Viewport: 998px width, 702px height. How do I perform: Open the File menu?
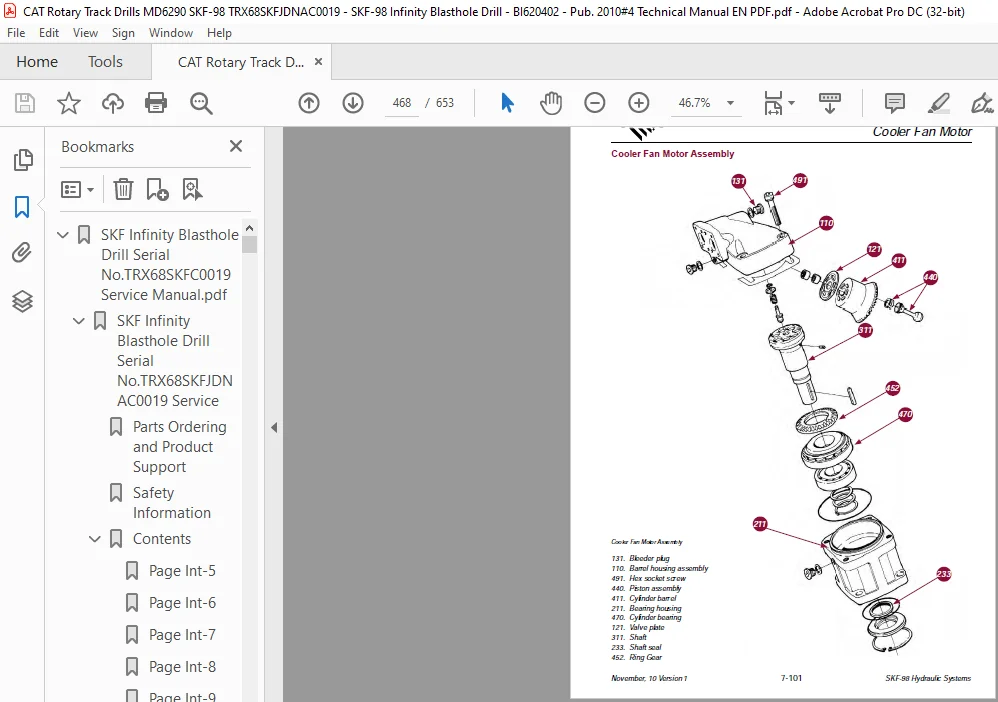tap(16, 32)
